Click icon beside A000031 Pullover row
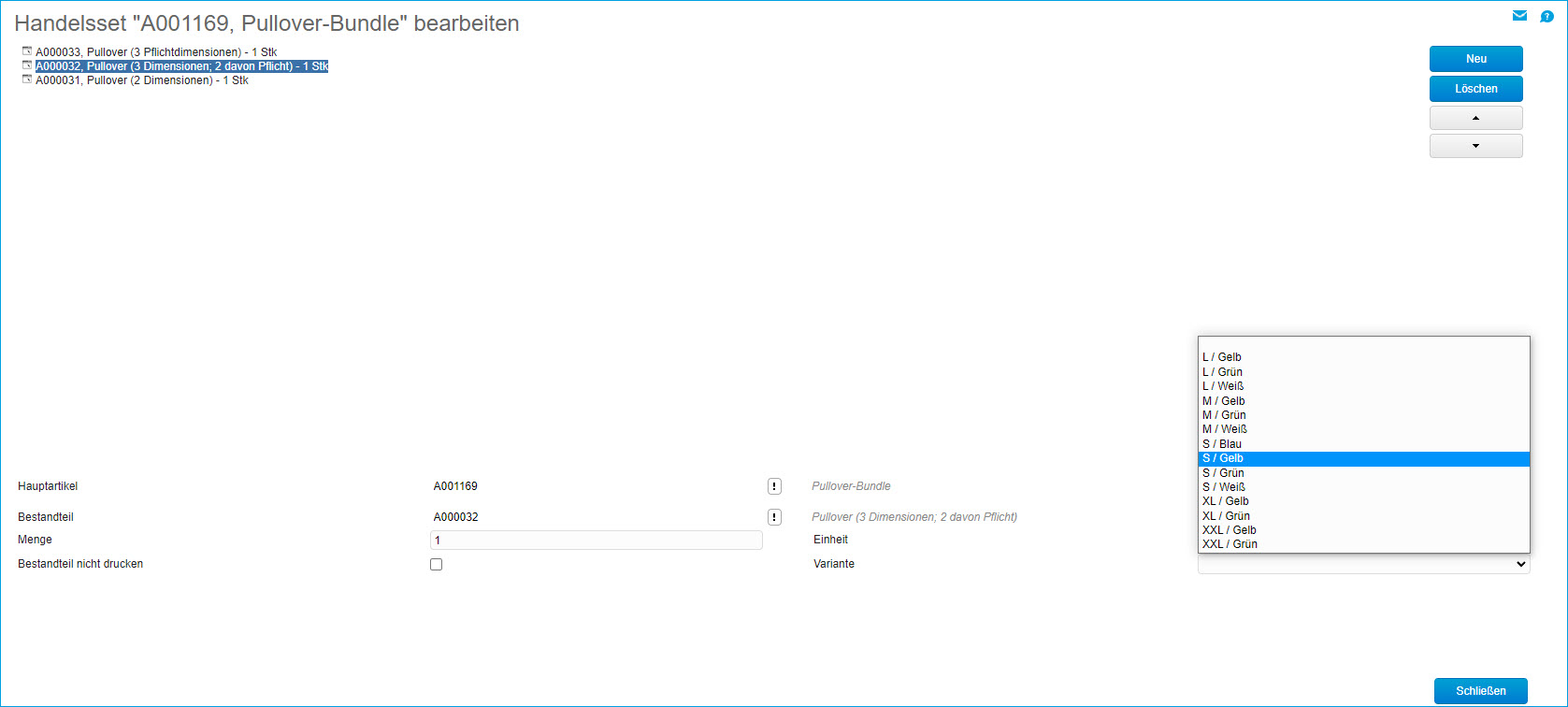The height and width of the screenshot is (707, 1568). (27, 79)
